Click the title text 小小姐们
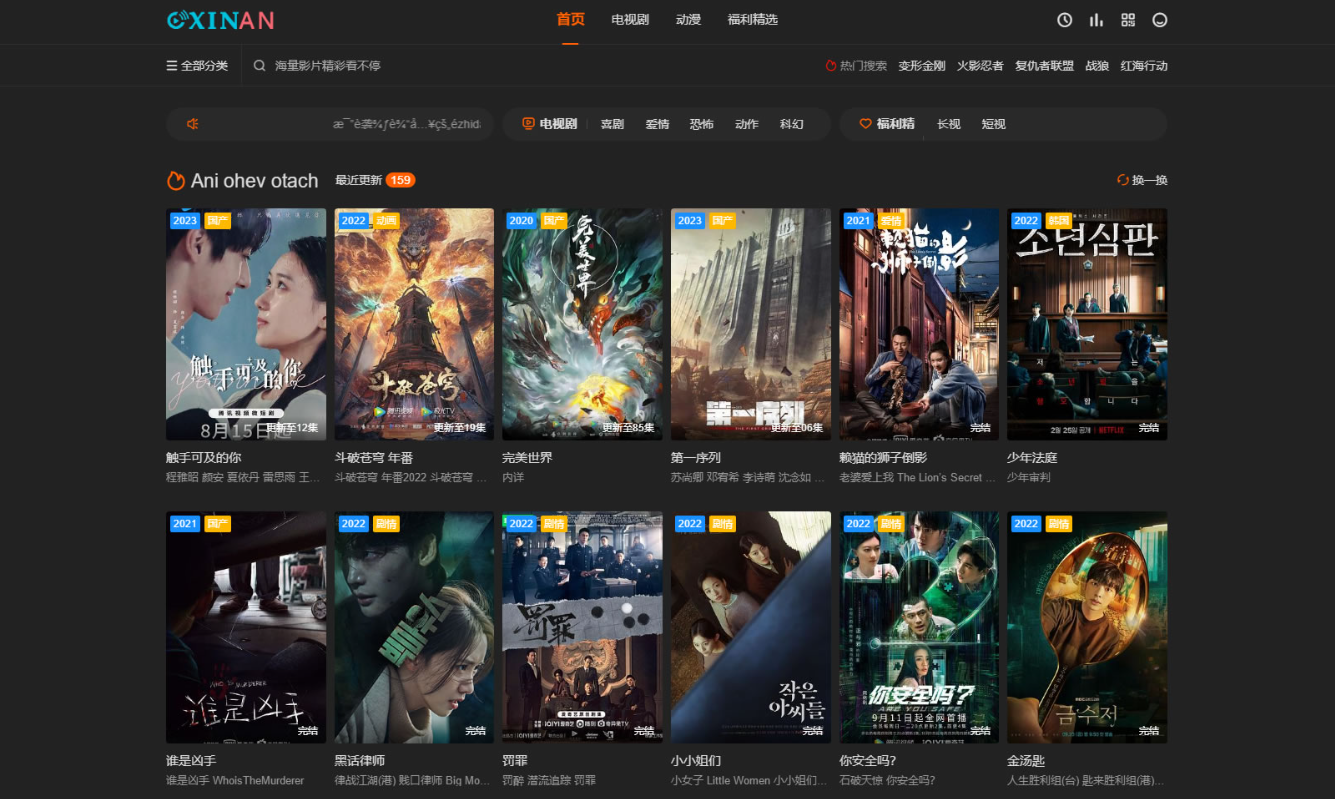The image size is (1335, 799). [x=696, y=761]
